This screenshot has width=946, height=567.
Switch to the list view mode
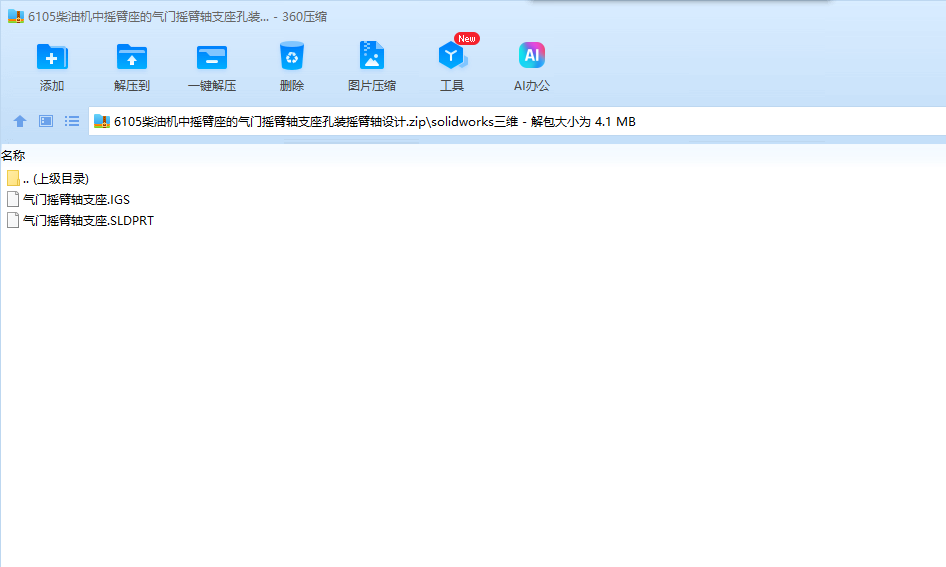(x=72, y=121)
